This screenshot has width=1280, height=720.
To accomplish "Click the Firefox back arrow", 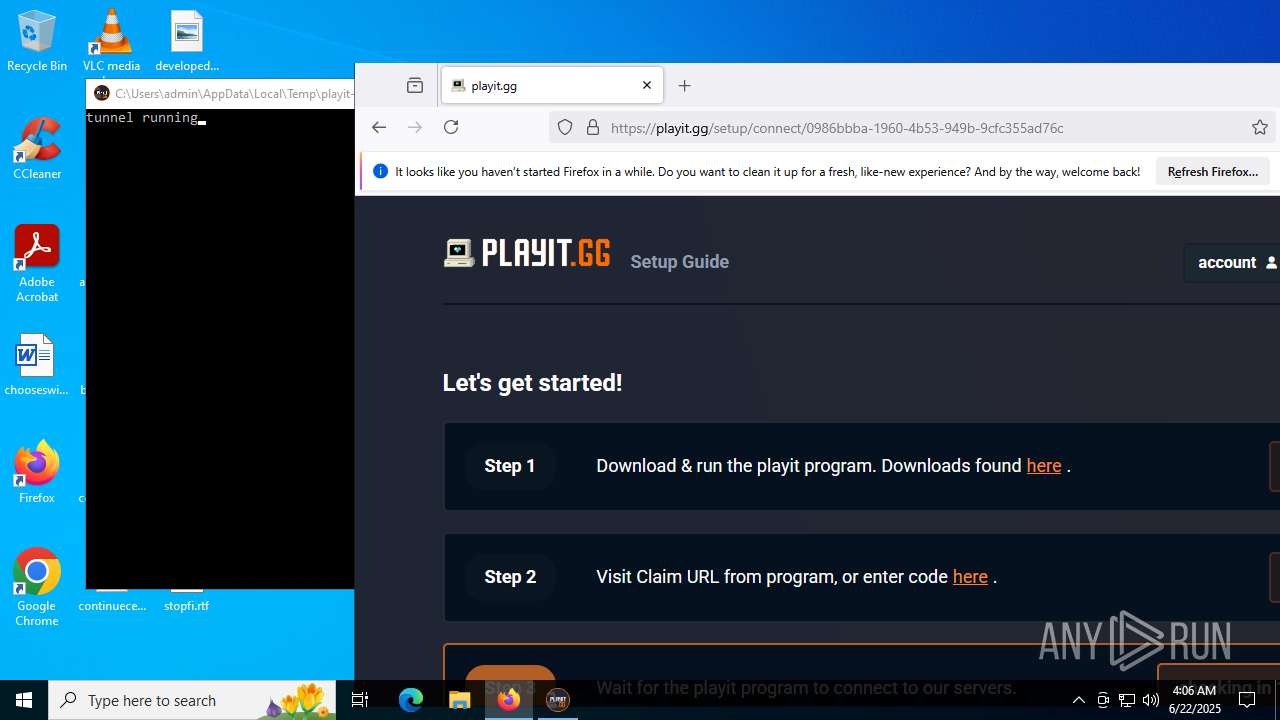I will [378, 127].
